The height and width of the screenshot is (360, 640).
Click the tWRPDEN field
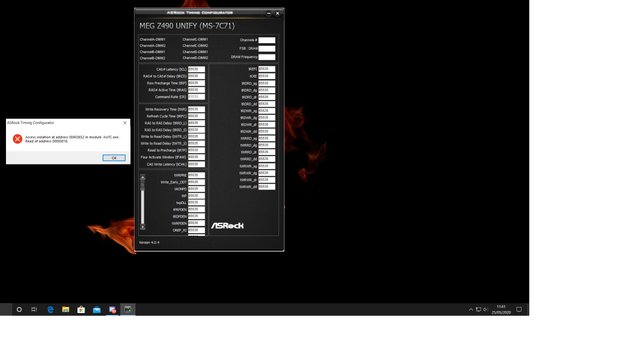click(x=196, y=223)
